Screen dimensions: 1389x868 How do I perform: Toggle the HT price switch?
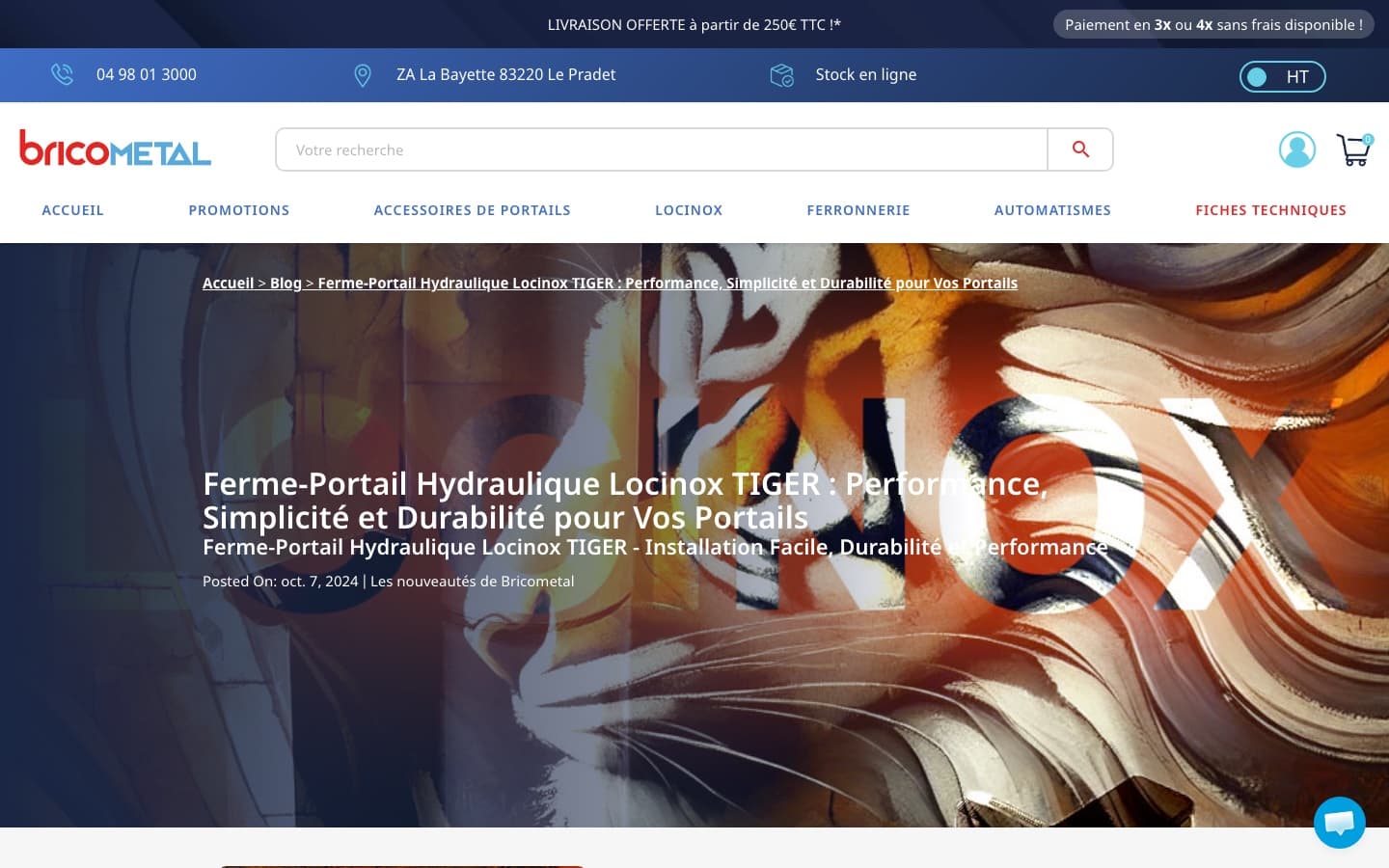click(x=1283, y=77)
